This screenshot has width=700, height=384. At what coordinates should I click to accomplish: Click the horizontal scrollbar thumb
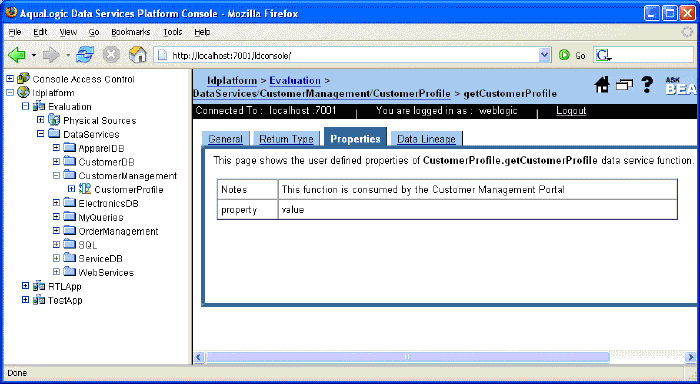click(407, 357)
